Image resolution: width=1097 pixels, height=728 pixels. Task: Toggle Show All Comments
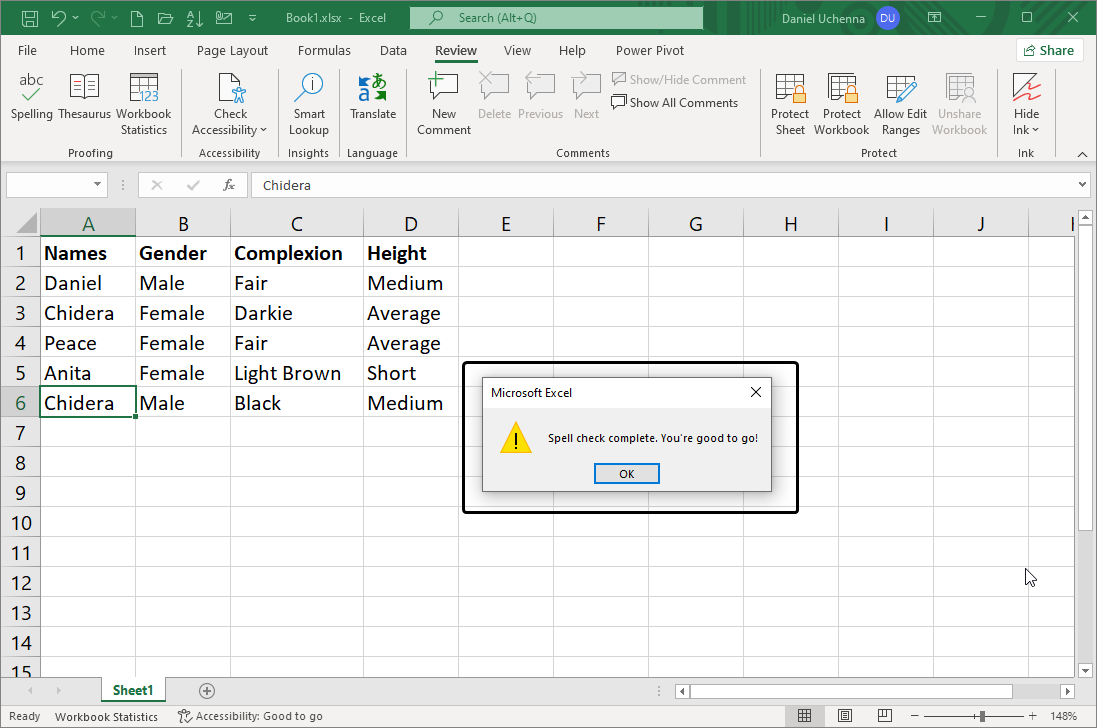[674, 102]
